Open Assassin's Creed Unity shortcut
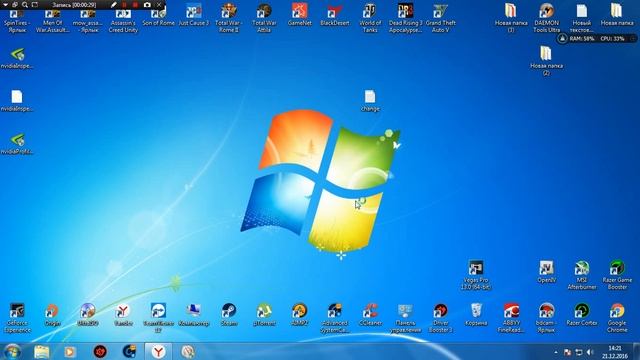 (x=123, y=20)
